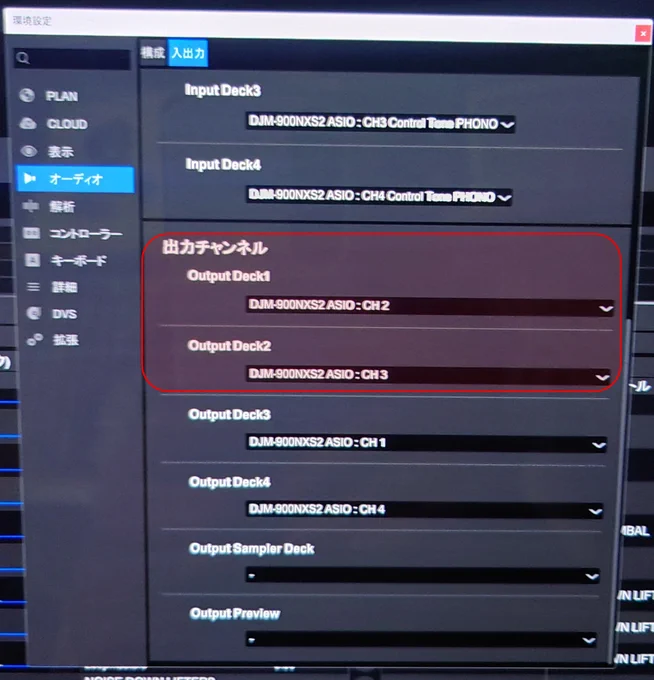Click the CLOUD icon in sidebar
This screenshot has height=680, width=654.
pos(28,124)
